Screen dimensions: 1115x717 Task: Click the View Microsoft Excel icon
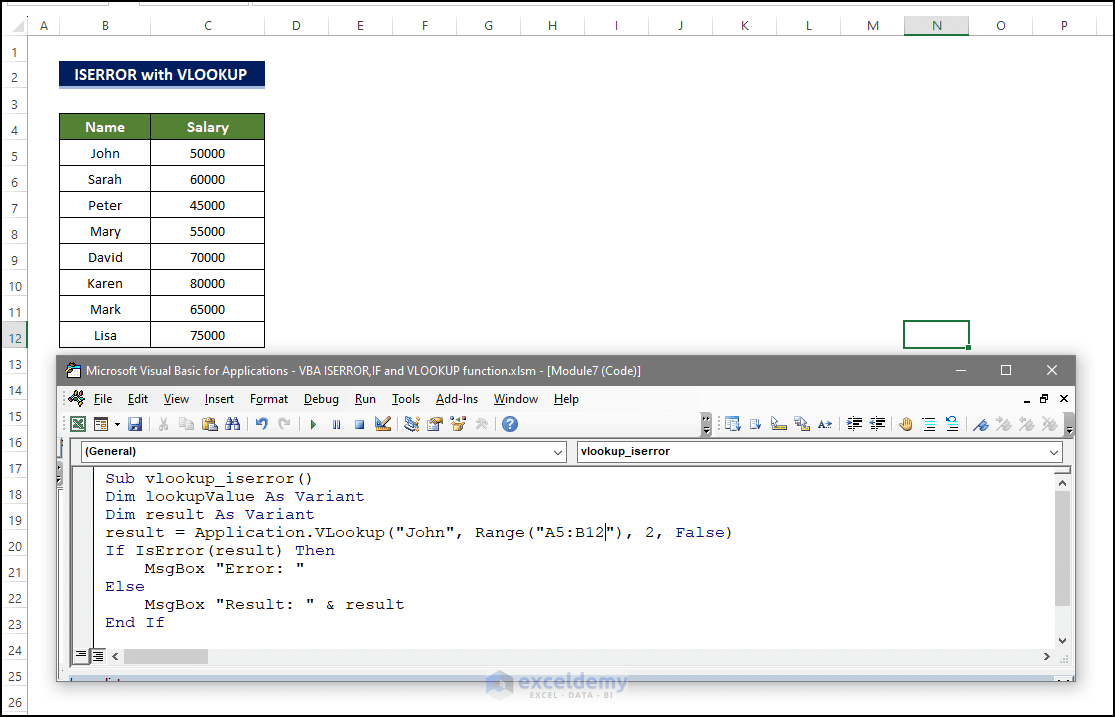pos(78,425)
